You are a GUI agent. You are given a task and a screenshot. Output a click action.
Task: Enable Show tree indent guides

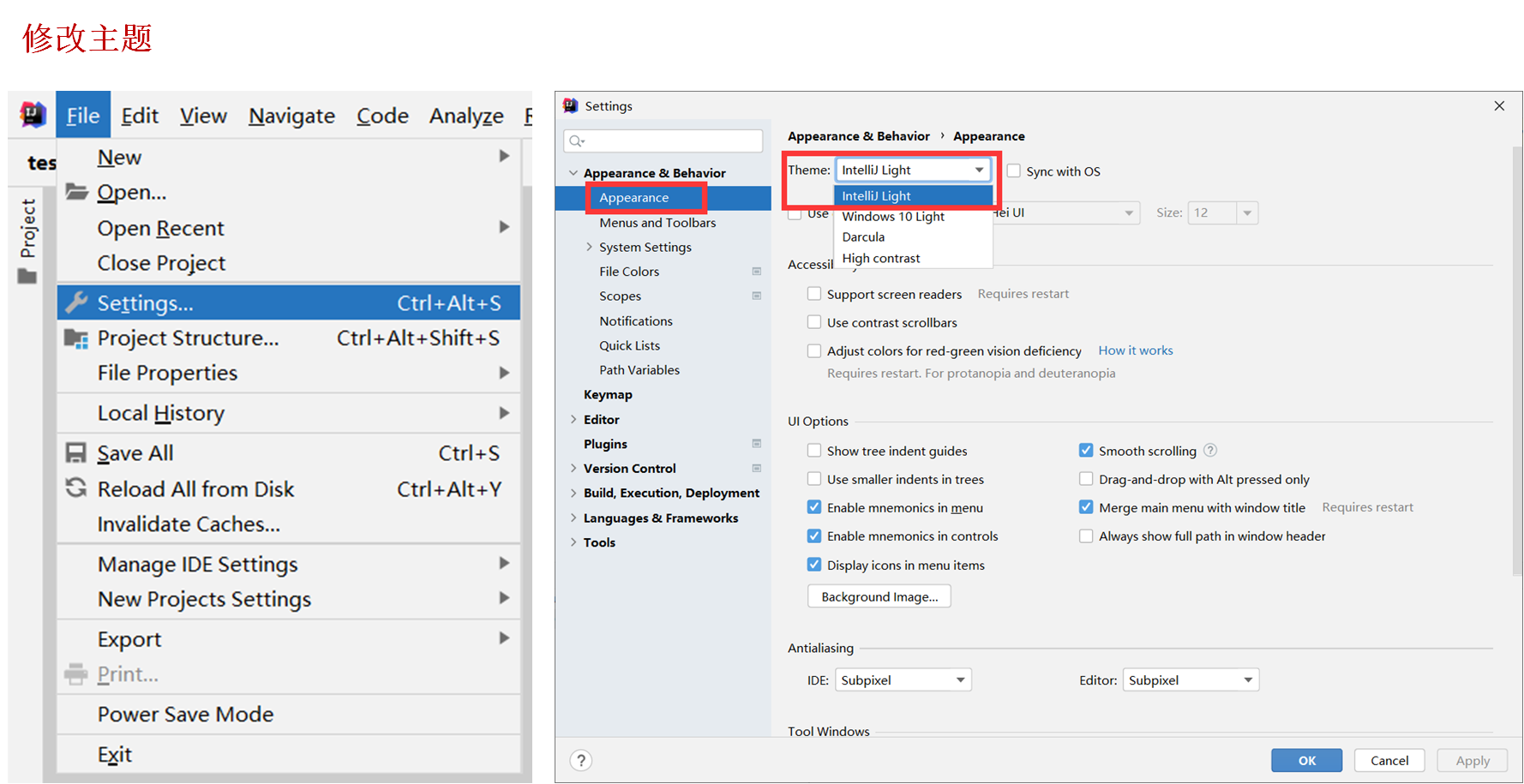tap(814, 451)
